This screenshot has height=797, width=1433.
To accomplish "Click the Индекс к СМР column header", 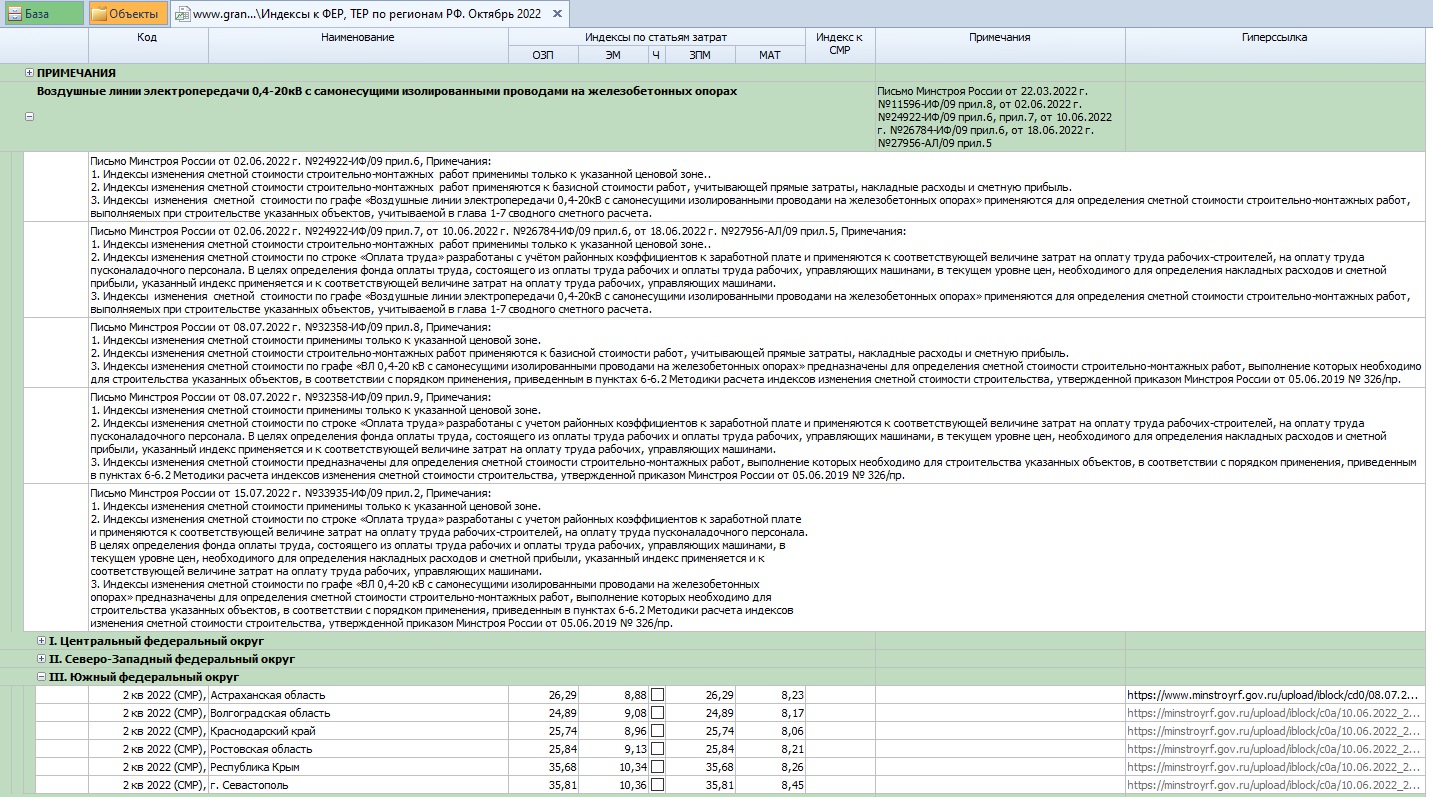I will (x=840, y=46).
